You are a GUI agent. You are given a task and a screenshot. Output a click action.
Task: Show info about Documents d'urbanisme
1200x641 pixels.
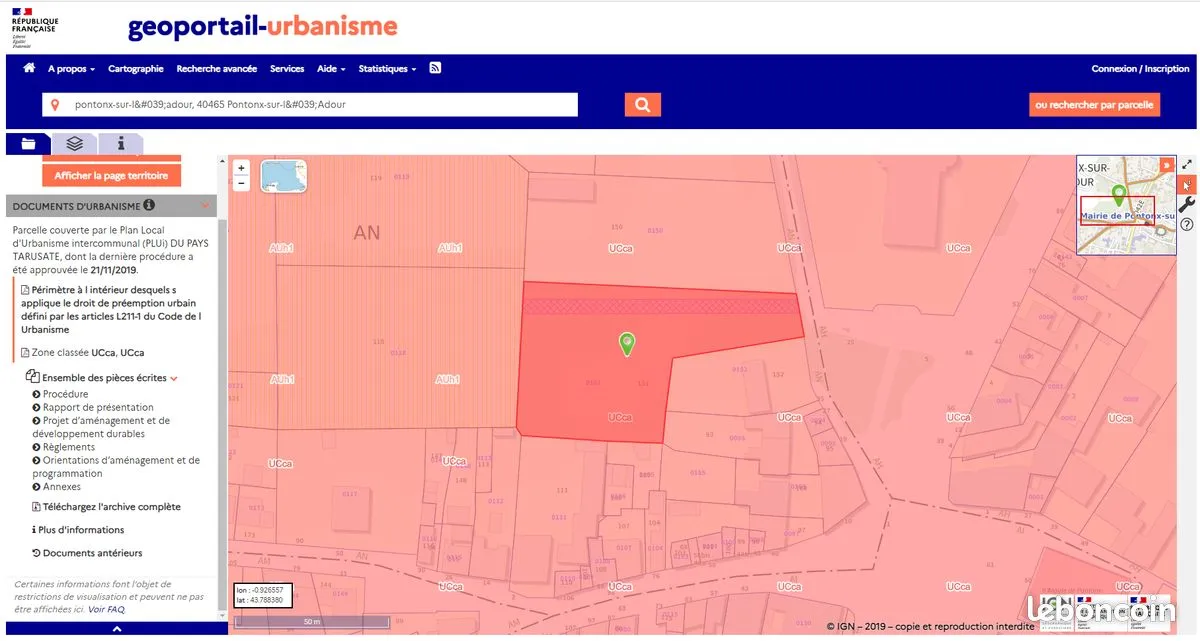pos(149,205)
